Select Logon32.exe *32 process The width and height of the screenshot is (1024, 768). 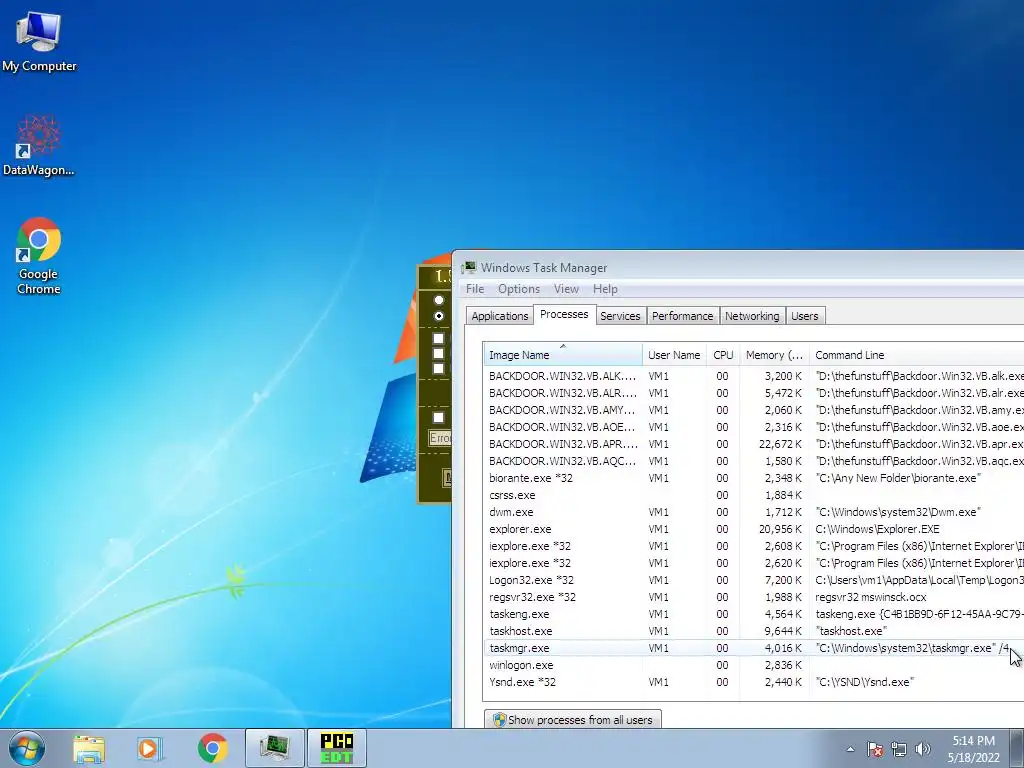(754, 580)
